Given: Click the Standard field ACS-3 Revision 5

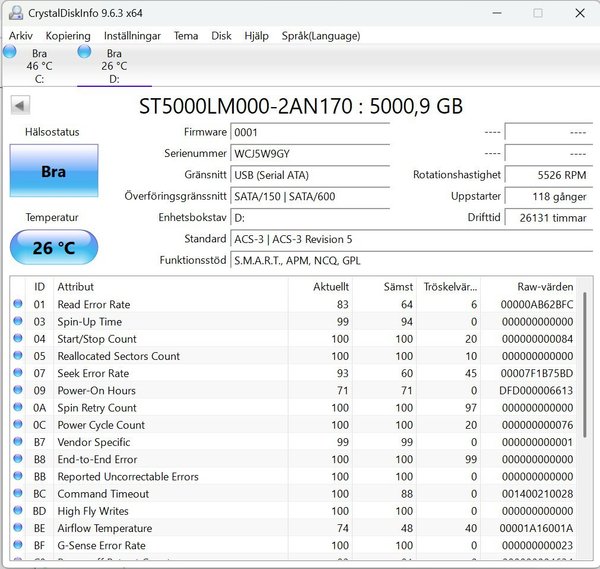Looking at the screenshot, I should [x=412, y=240].
